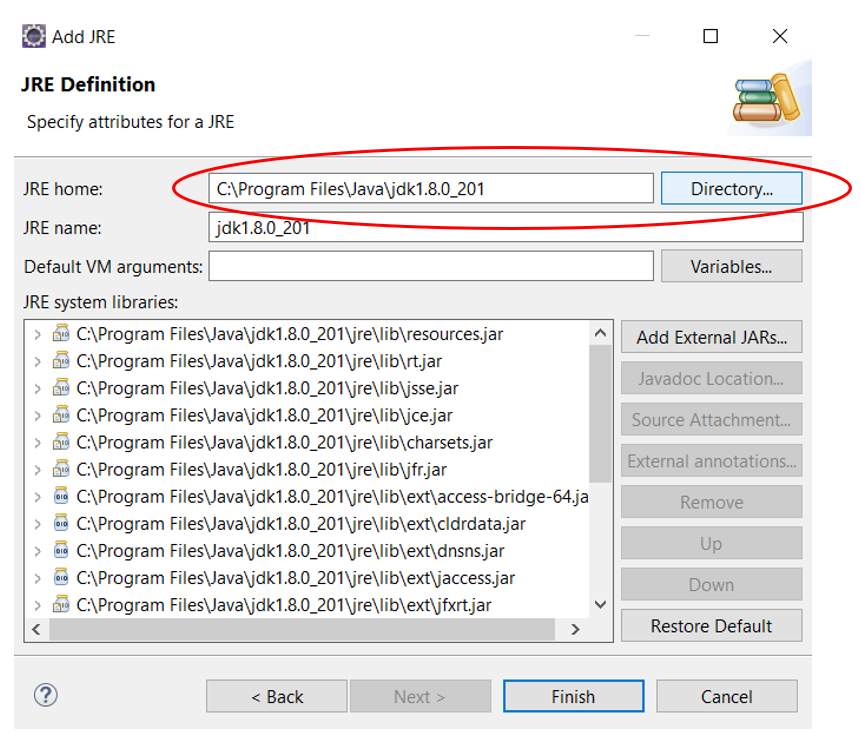Go back with the < Back button
The height and width of the screenshot is (743, 861).
277,696
